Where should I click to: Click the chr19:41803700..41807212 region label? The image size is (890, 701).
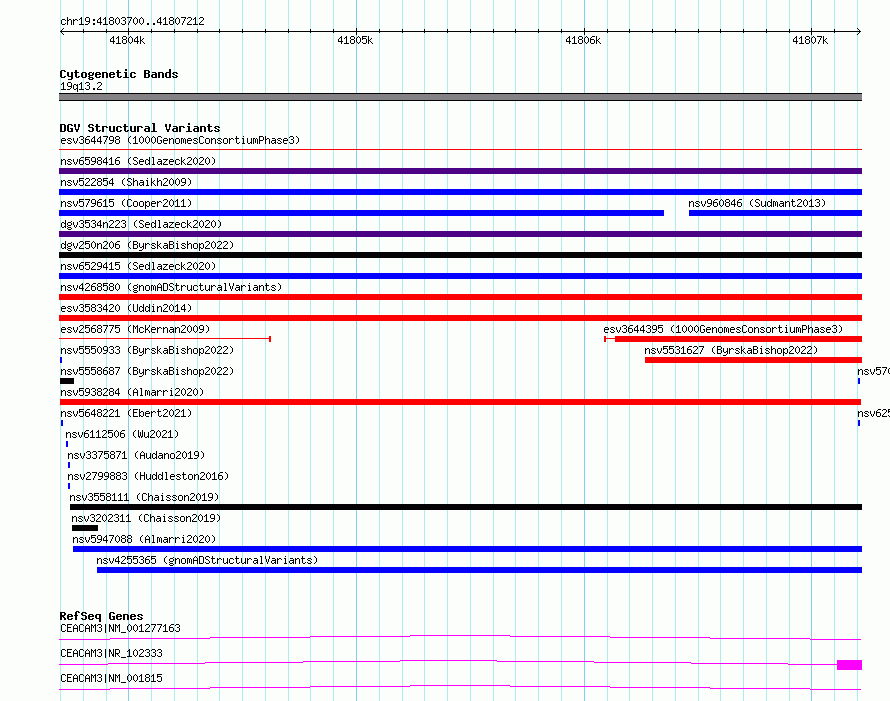pyautogui.click(x=132, y=21)
